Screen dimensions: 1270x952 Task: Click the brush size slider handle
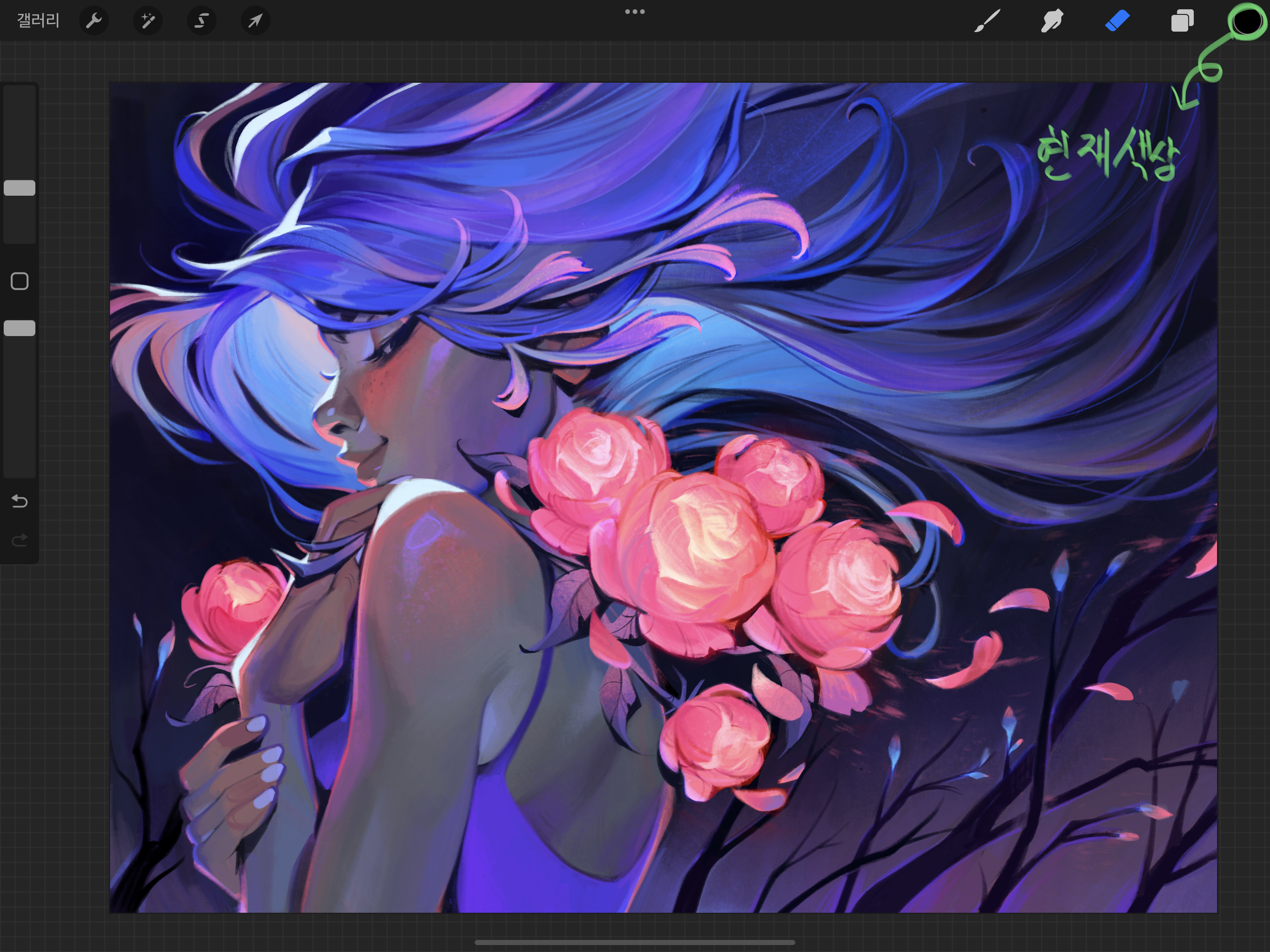(20, 188)
